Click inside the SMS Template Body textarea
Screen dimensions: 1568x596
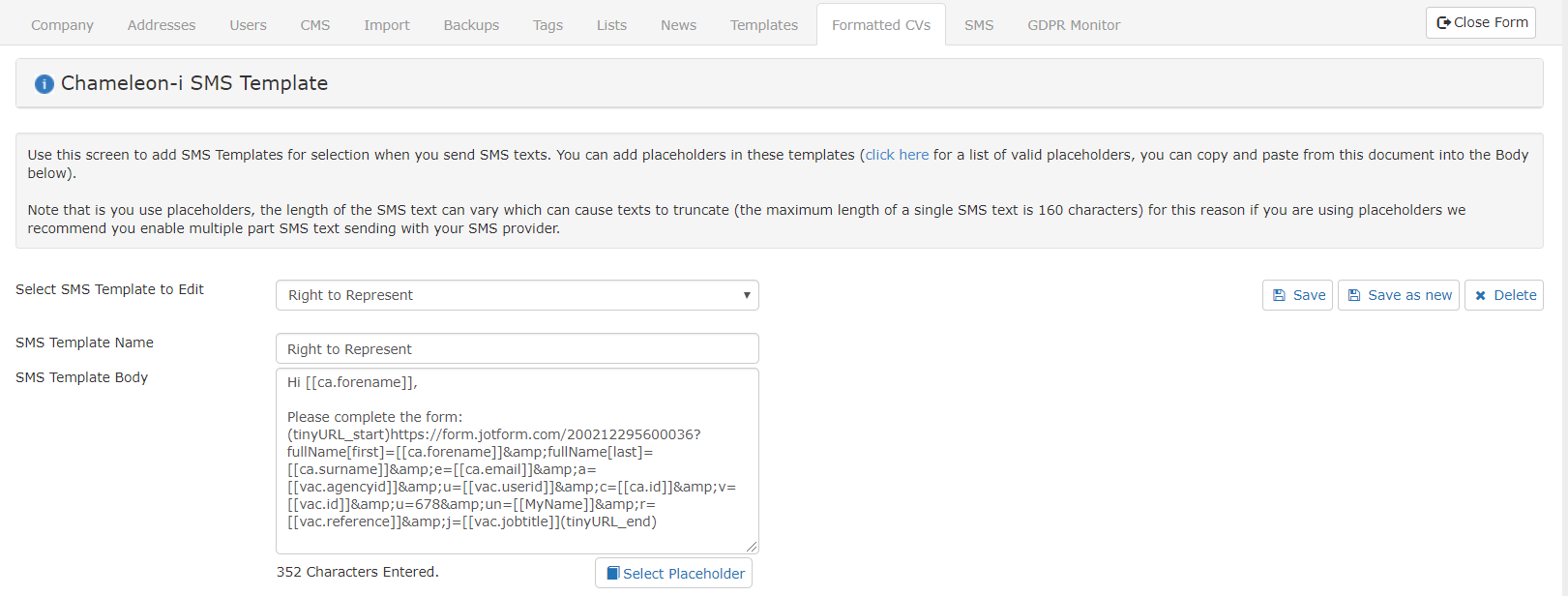coord(518,461)
